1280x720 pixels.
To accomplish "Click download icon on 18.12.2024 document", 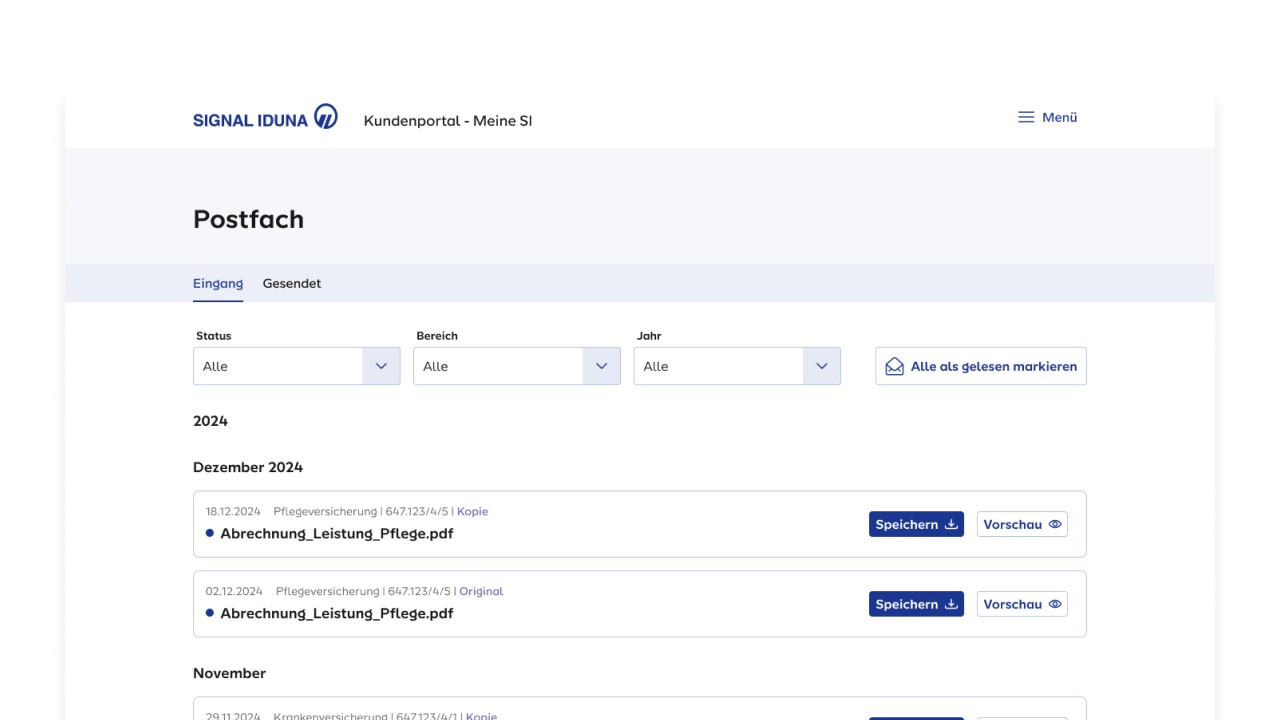I will tap(951, 525).
